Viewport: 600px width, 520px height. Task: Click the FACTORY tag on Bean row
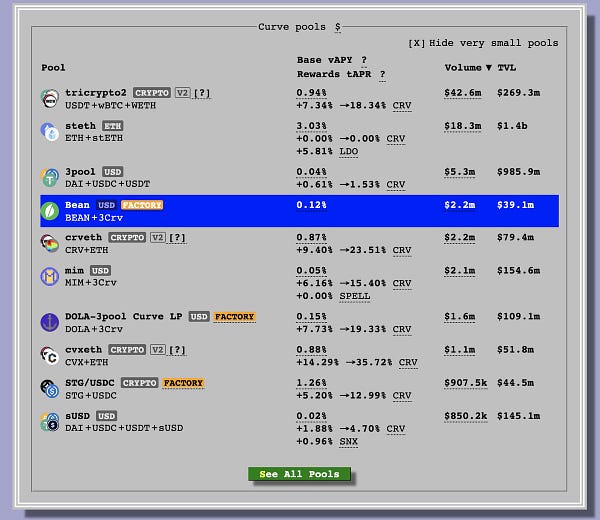tap(142, 205)
